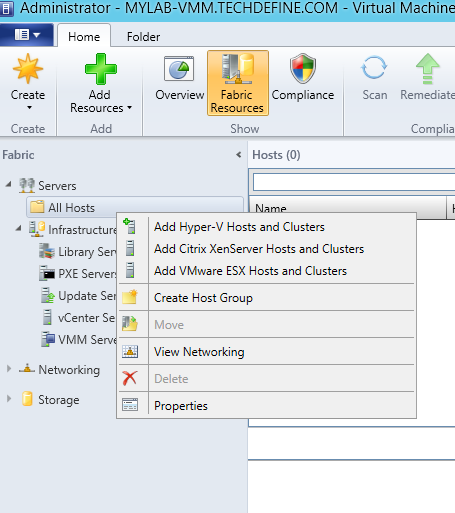Choose Add Citrix XenServer Hosts and Clusters
Screen dimensions: 455x513
(x=267, y=249)
